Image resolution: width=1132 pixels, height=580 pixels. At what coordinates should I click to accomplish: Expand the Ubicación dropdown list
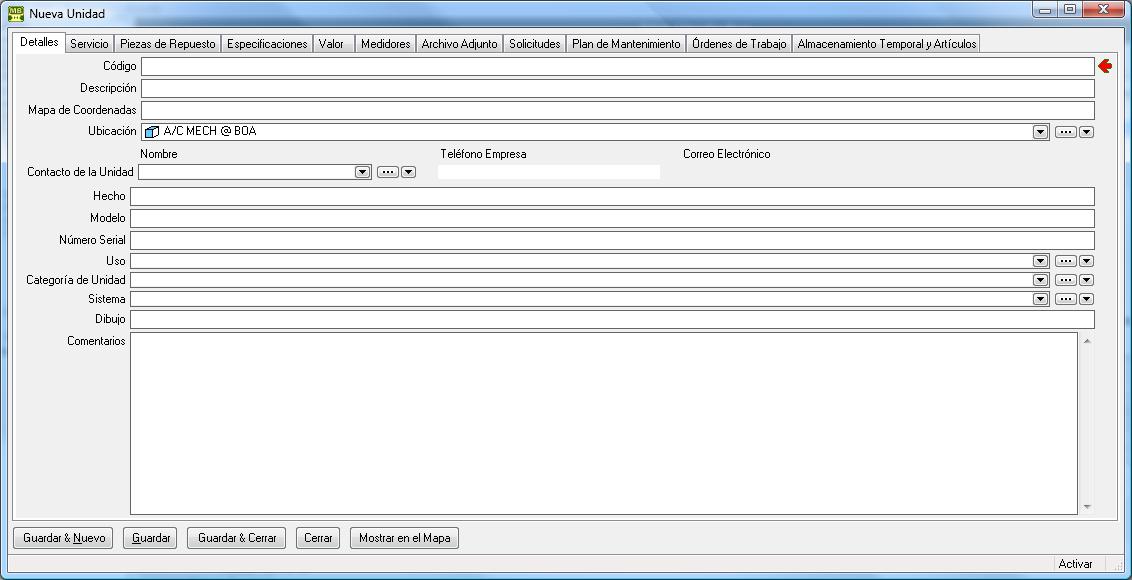click(1040, 132)
